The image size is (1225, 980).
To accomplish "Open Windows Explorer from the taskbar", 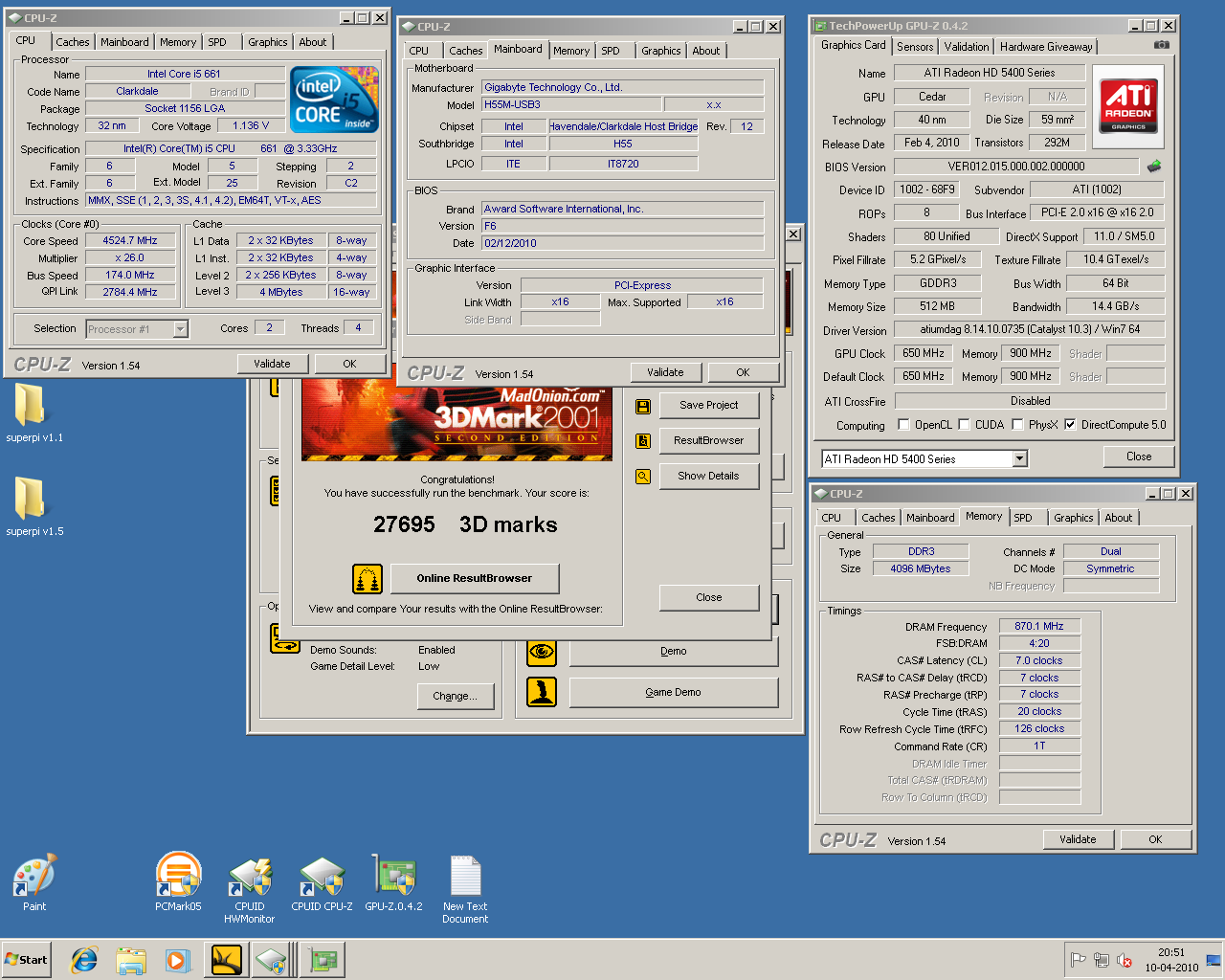I will (x=131, y=960).
